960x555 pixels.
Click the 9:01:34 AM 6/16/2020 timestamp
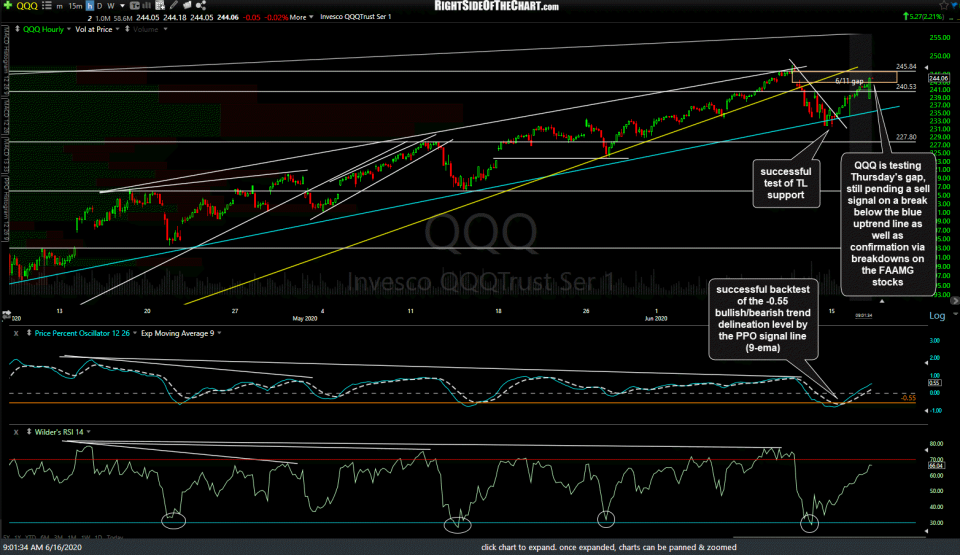(x=42, y=547)
